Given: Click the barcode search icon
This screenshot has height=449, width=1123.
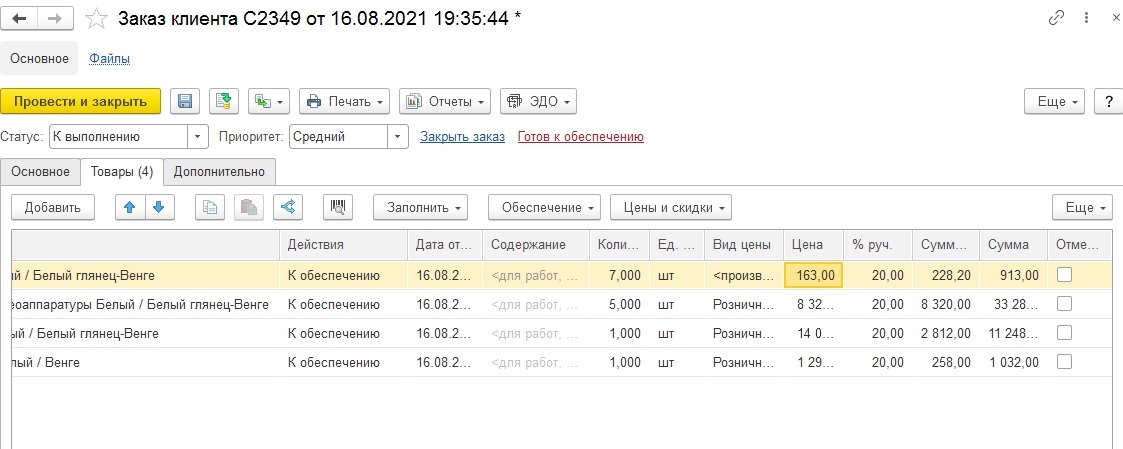Looking at the screenshot, I should click(339, 207).
